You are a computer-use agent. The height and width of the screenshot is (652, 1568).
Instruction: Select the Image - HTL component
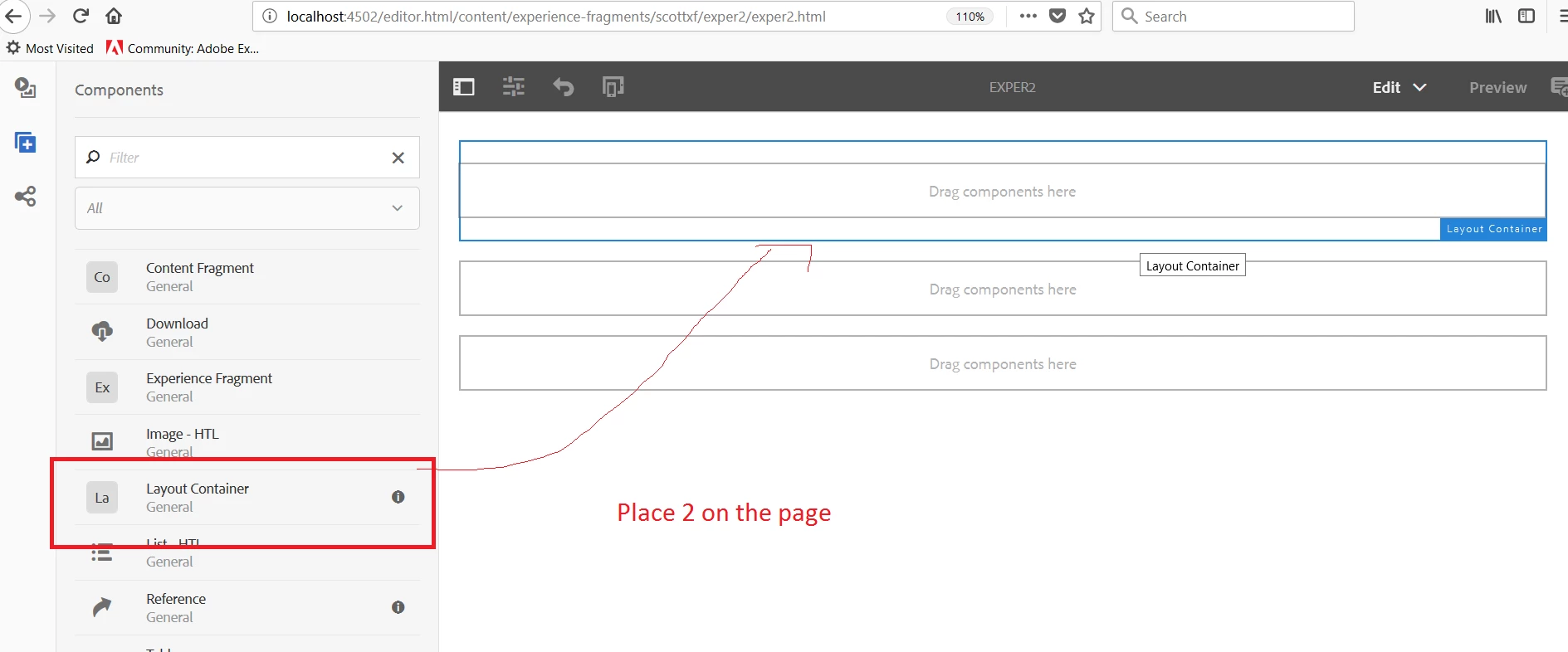click(247, 442)
